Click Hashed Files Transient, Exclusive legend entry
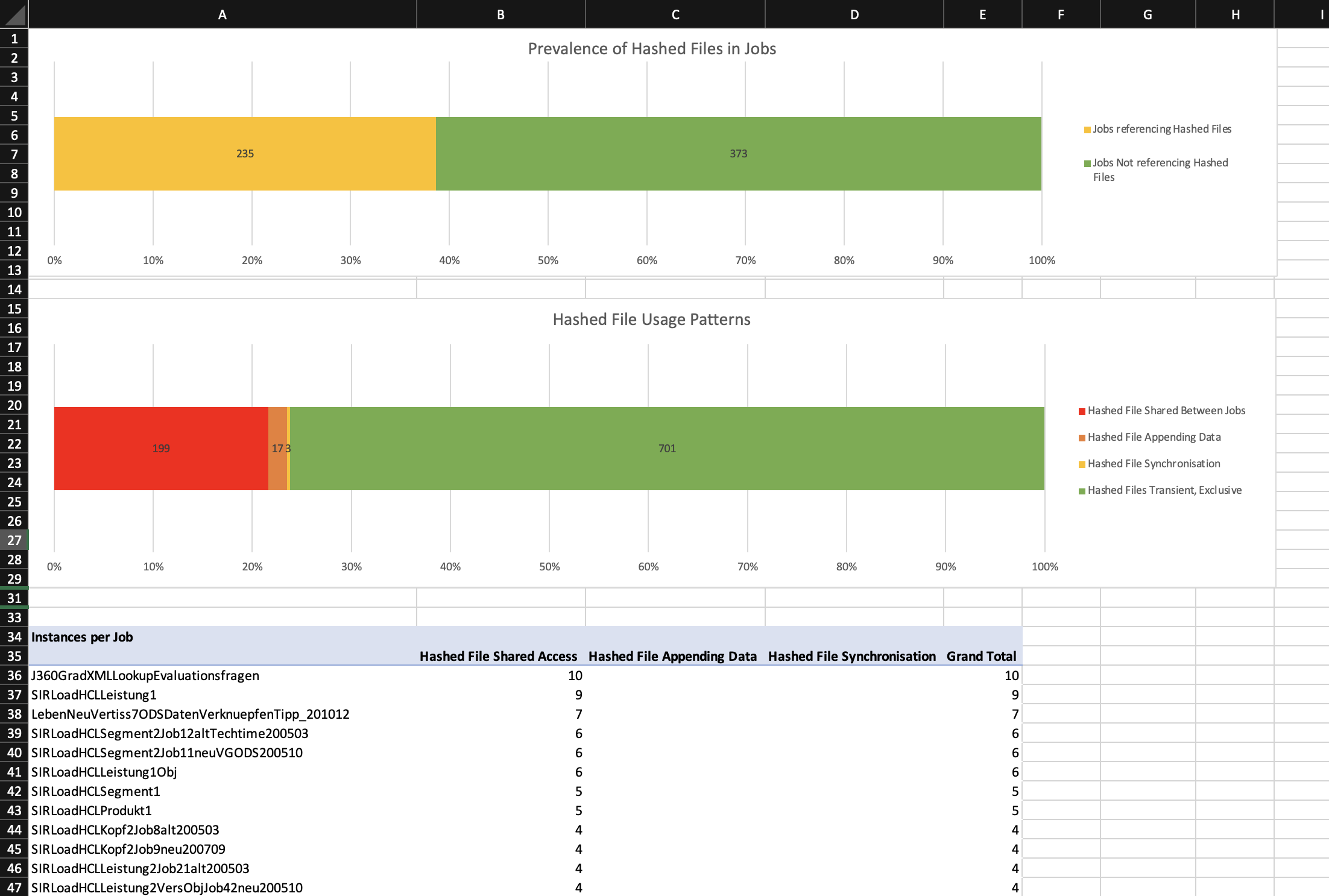 pos(1164,490)
